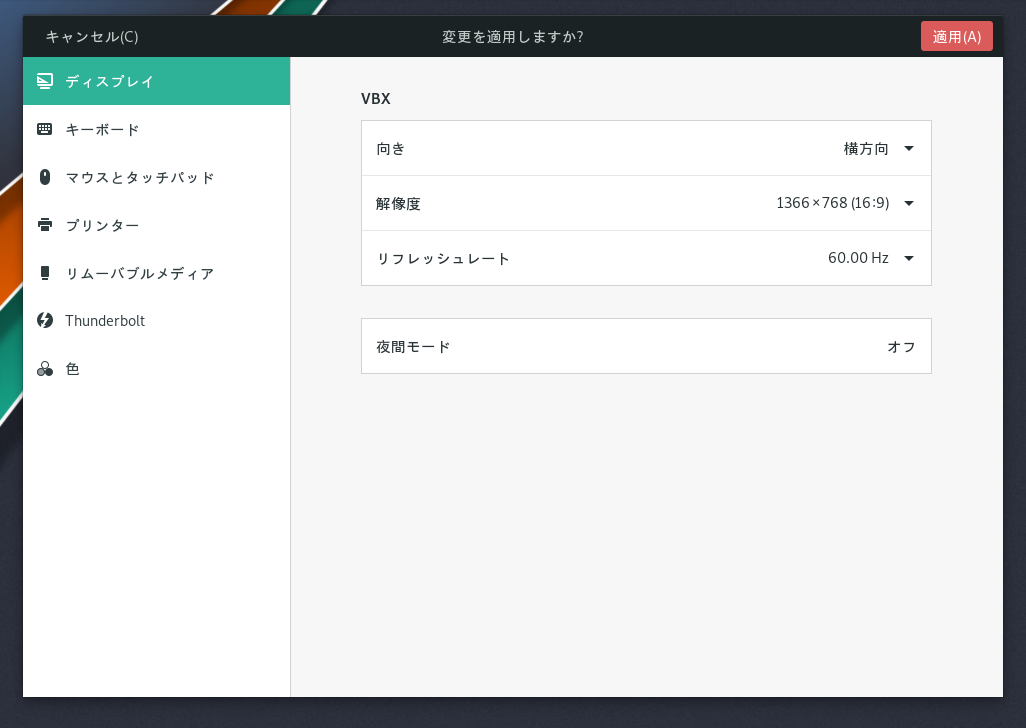This screenshot has width=1026, height=728.
Task: Expand the リフレッシュレート dropdown arrow
Action: [909, 258]
